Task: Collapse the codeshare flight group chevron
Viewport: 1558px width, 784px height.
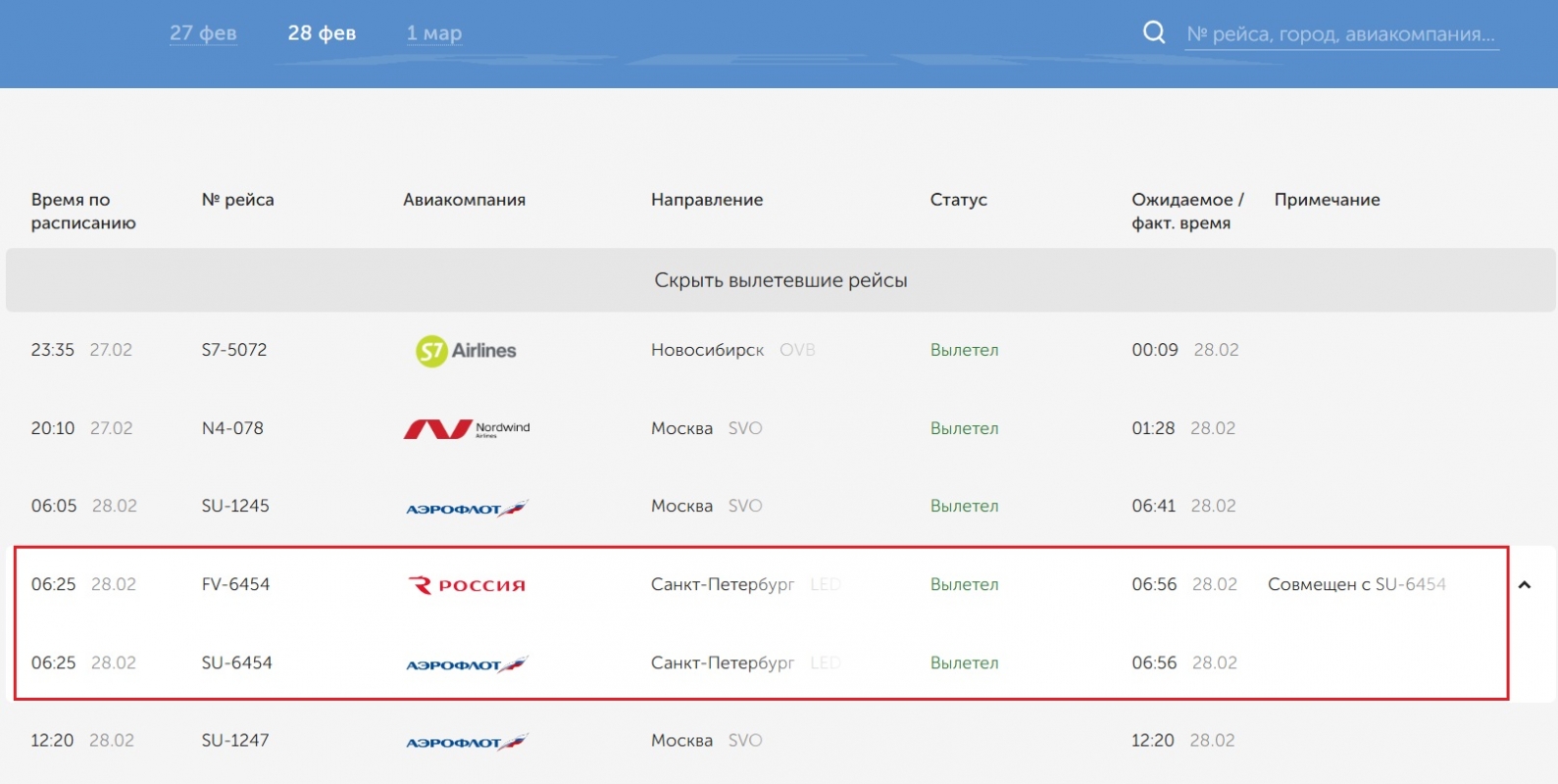Action: [x=1525, y=585]
